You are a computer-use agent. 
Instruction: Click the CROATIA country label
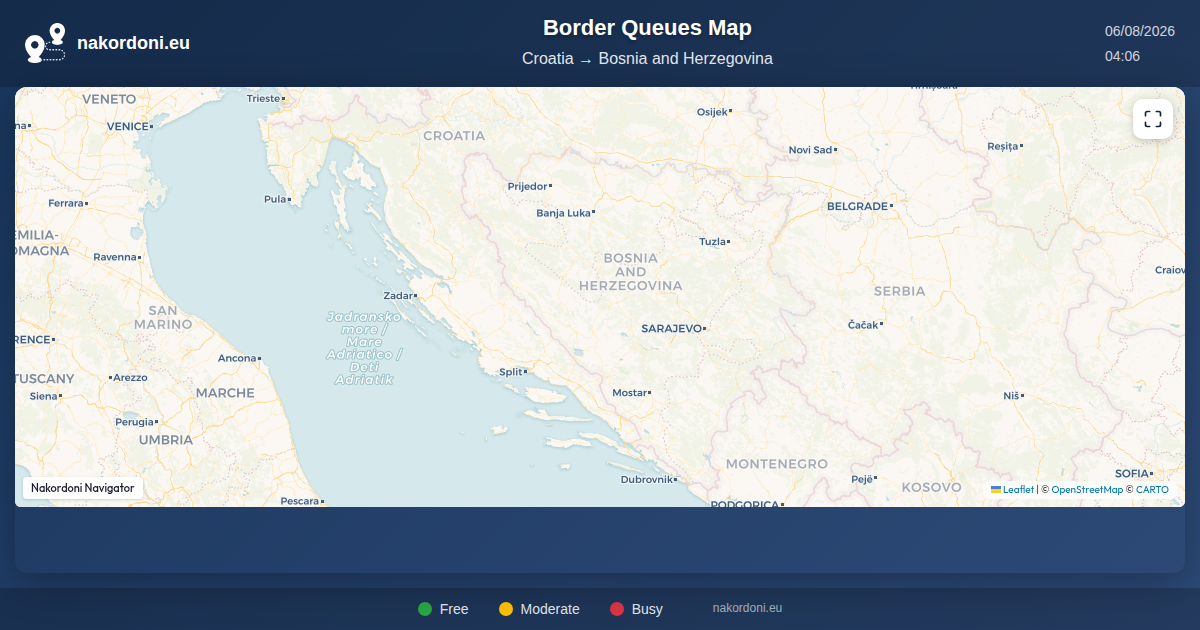tap(454, 136)
